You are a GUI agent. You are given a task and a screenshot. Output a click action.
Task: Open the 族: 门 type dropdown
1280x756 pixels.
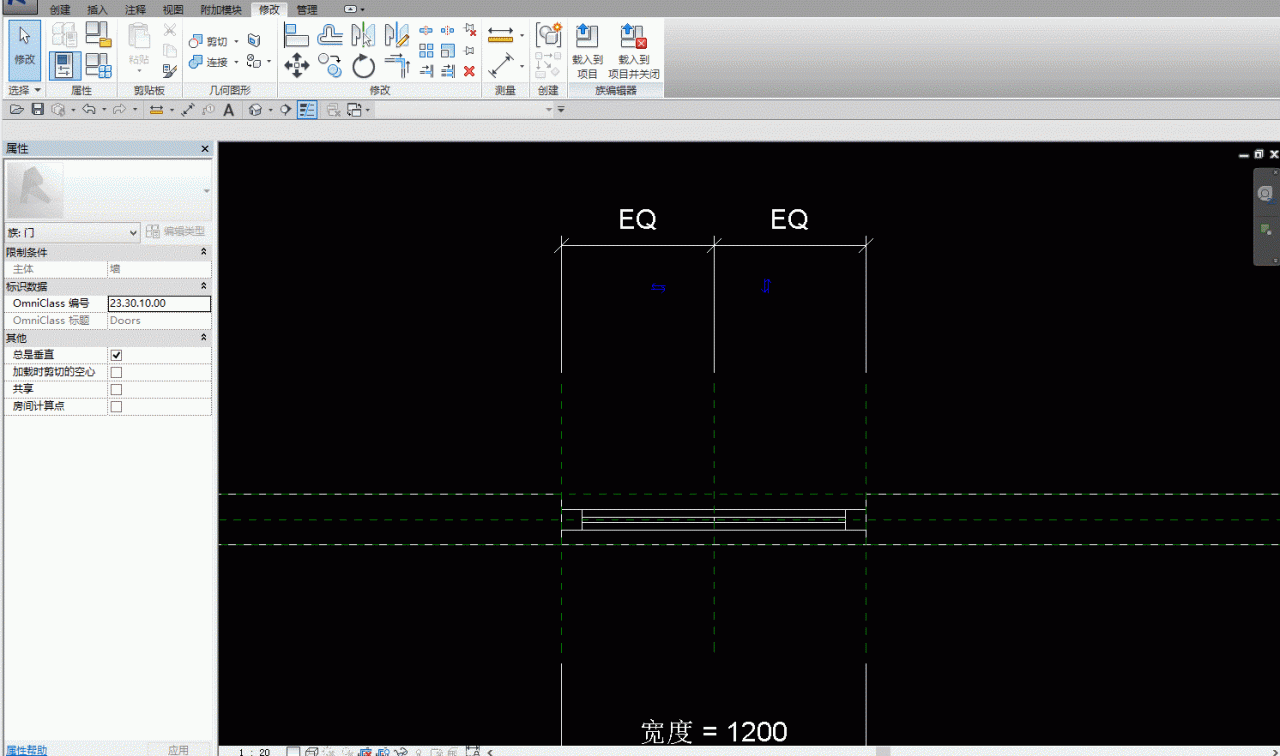(73, 232)
